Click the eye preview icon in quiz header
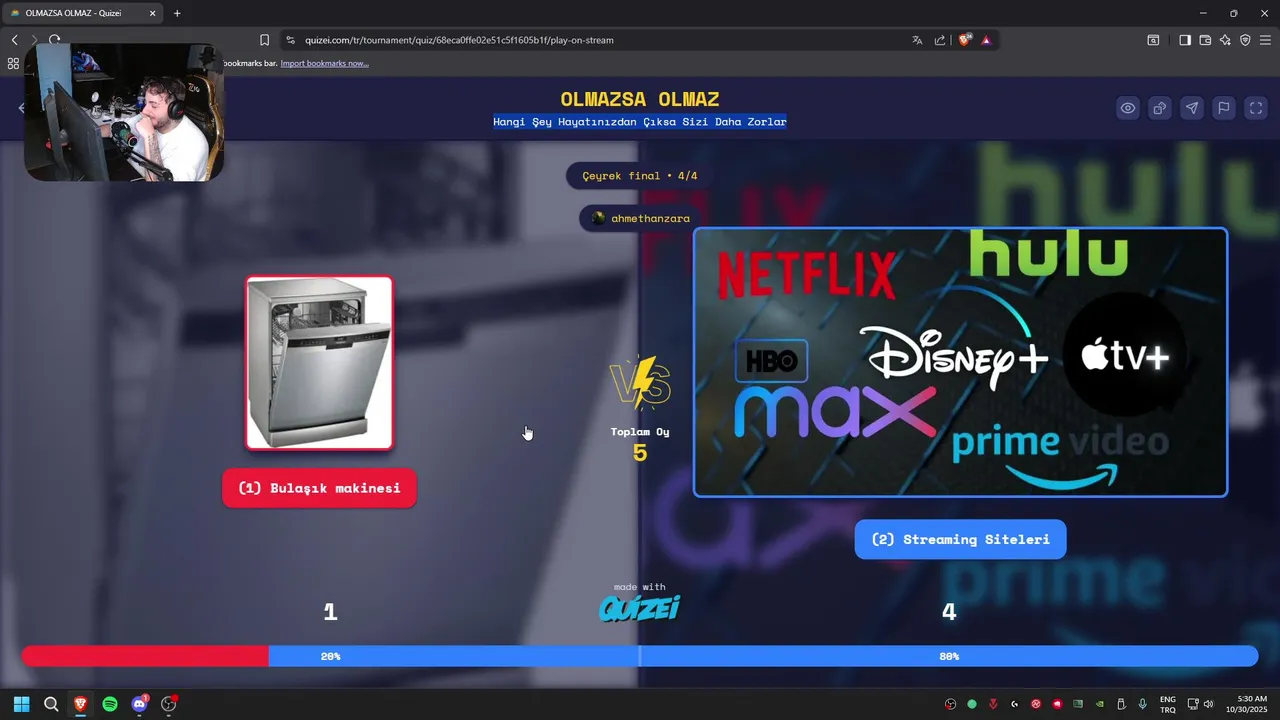Image resolution: width=1280 pixels, height=720 pixels. tap(1128, 108)
